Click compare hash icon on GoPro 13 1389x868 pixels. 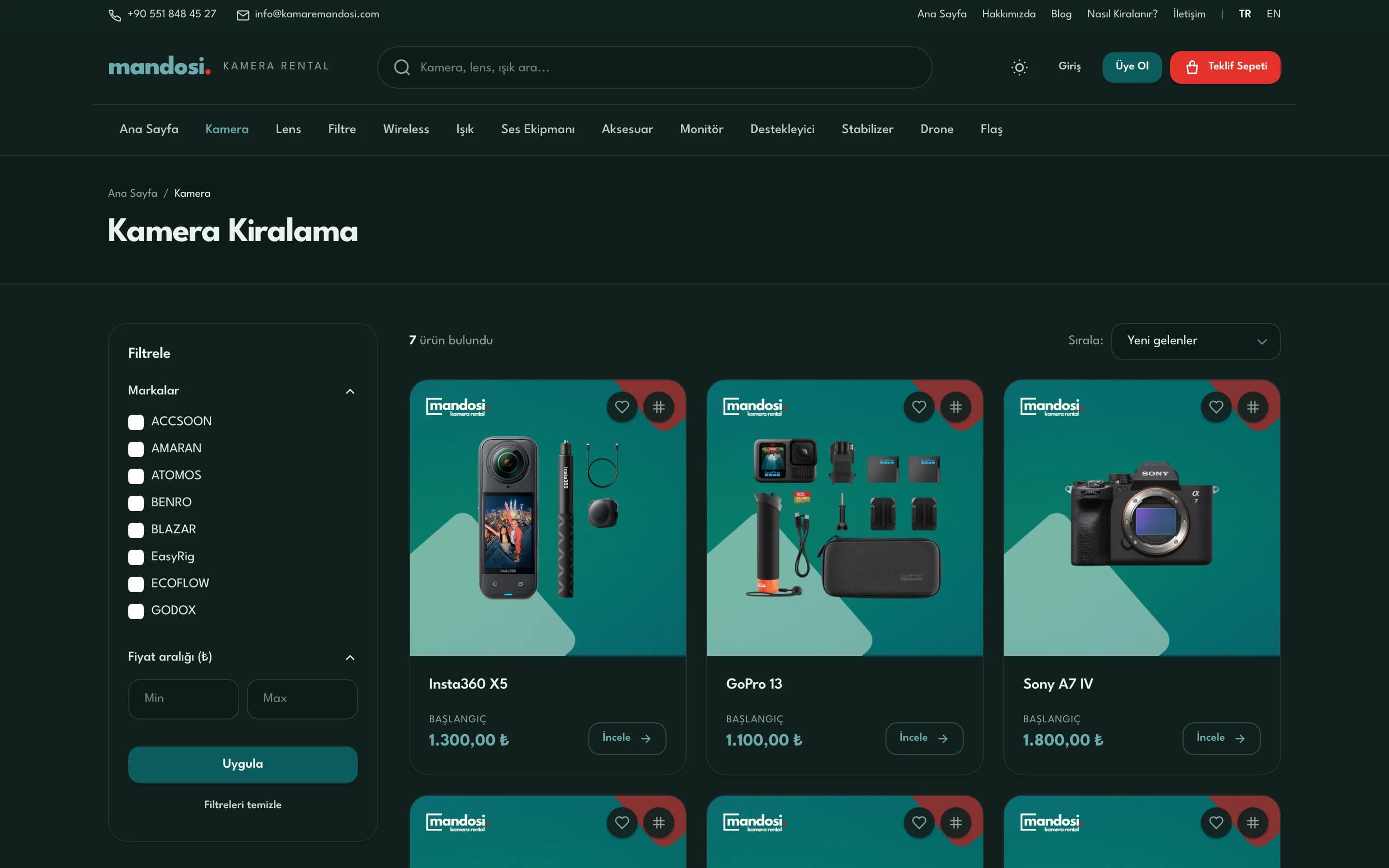pyautogui.click(x=955, y=407)
